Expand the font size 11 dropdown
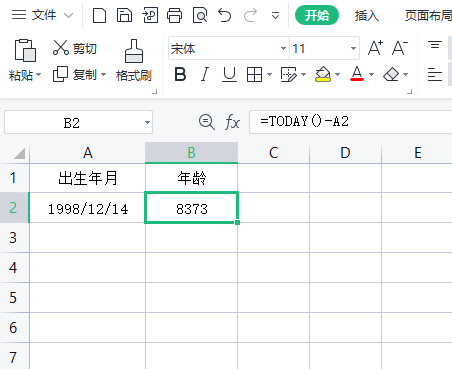The image size is (452, 369). pyautogui.click(x=353, y=49)
